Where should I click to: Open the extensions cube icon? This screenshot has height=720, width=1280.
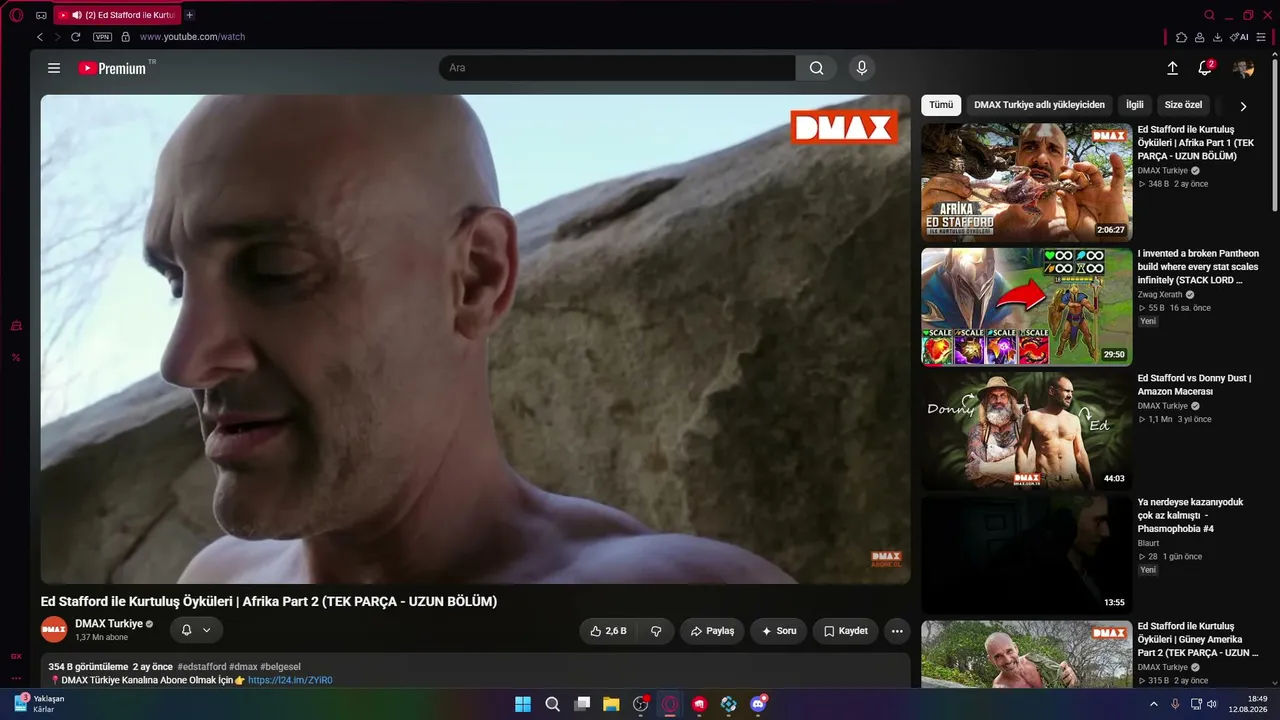tap(1181, 37)
